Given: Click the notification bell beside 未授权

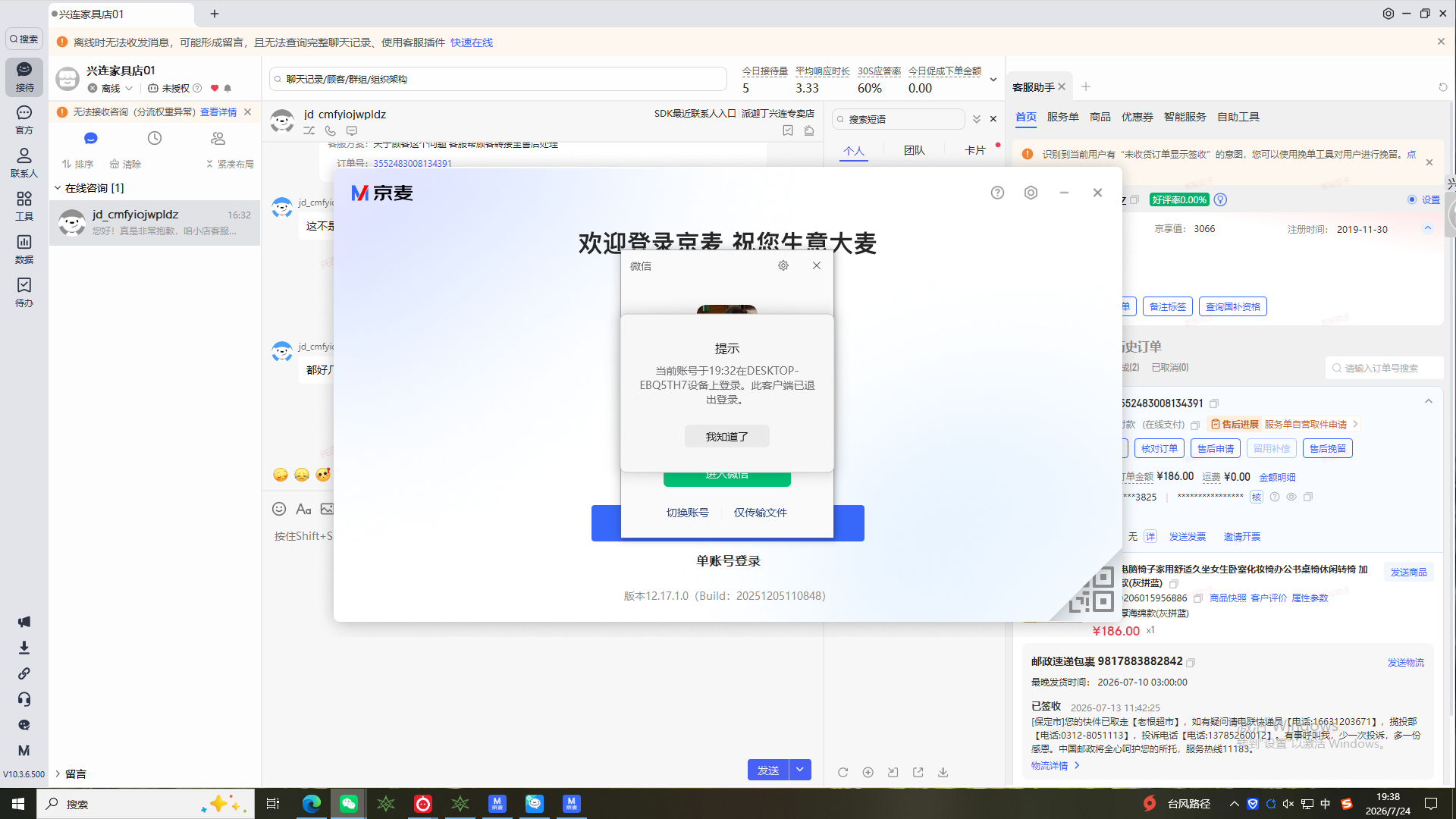Looking at the screenshot, I should (227, 88).
